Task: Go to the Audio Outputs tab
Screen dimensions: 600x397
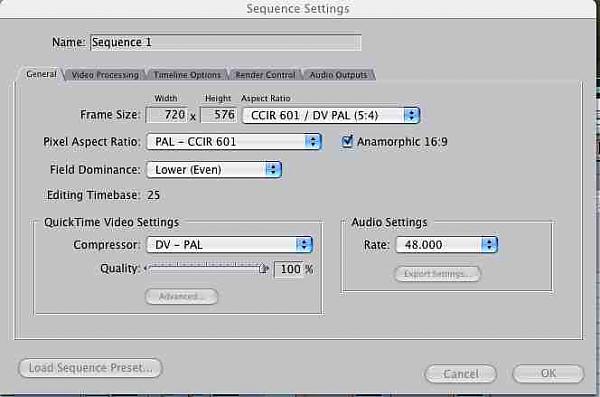Action: pyautogui.click(x=339, y=75)
